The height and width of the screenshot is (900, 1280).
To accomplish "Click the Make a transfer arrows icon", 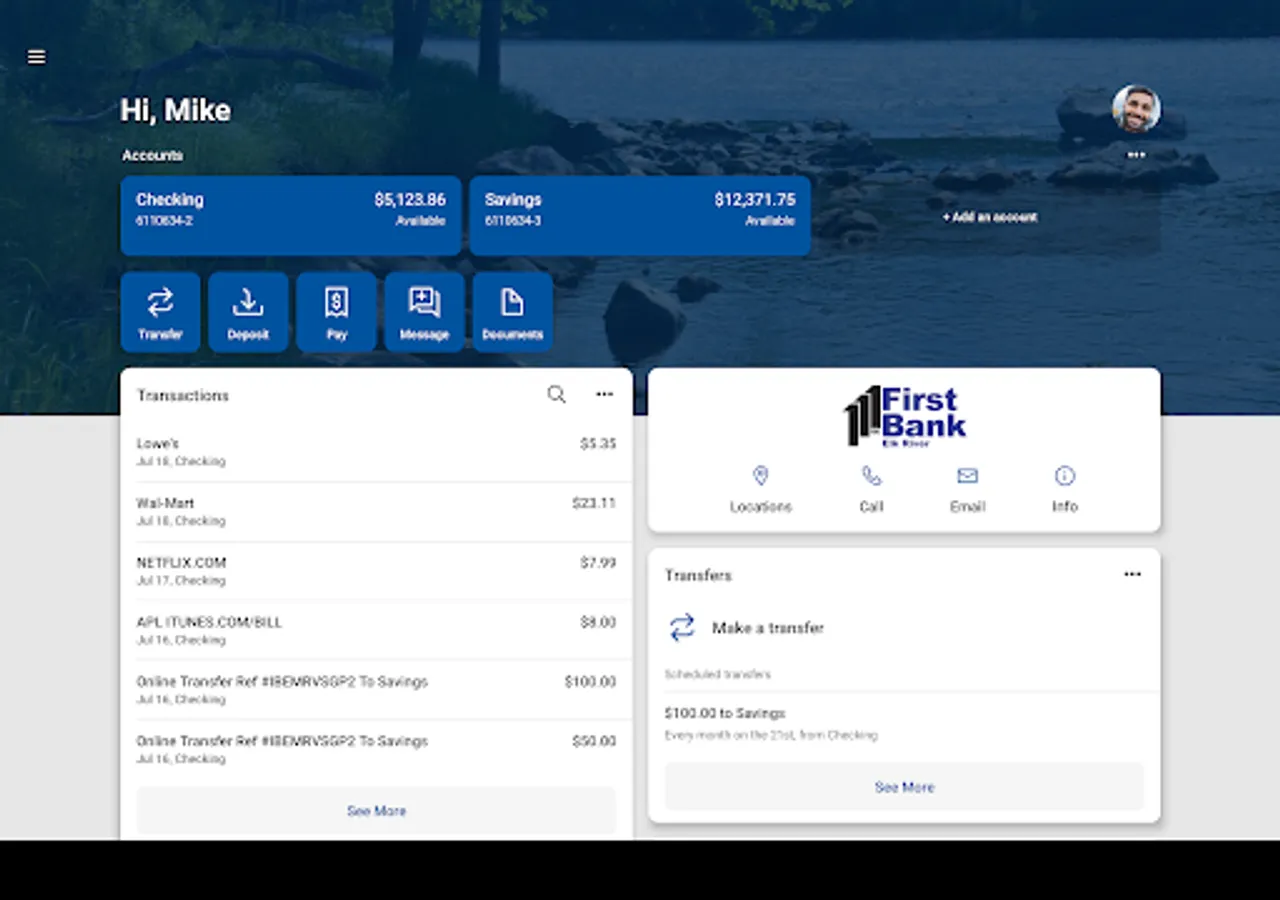I will (x=682, y=628).
